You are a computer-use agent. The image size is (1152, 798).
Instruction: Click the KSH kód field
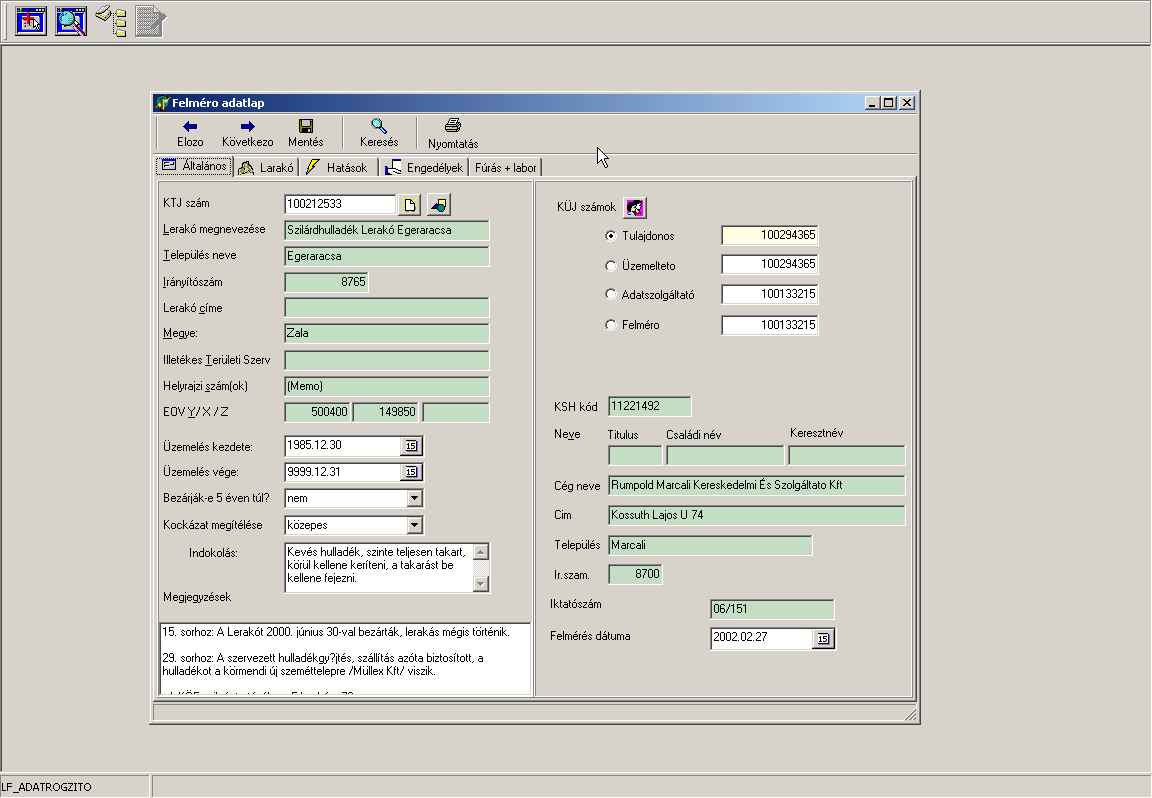(x=649, y=406)
